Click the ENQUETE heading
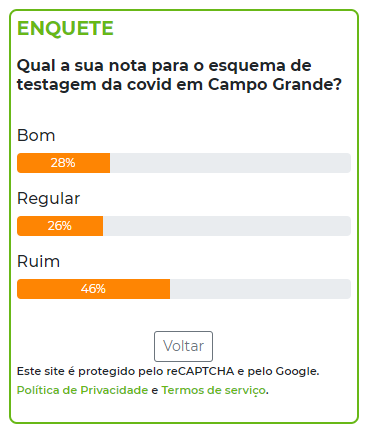The image size is (367, 430). (65, 28)
